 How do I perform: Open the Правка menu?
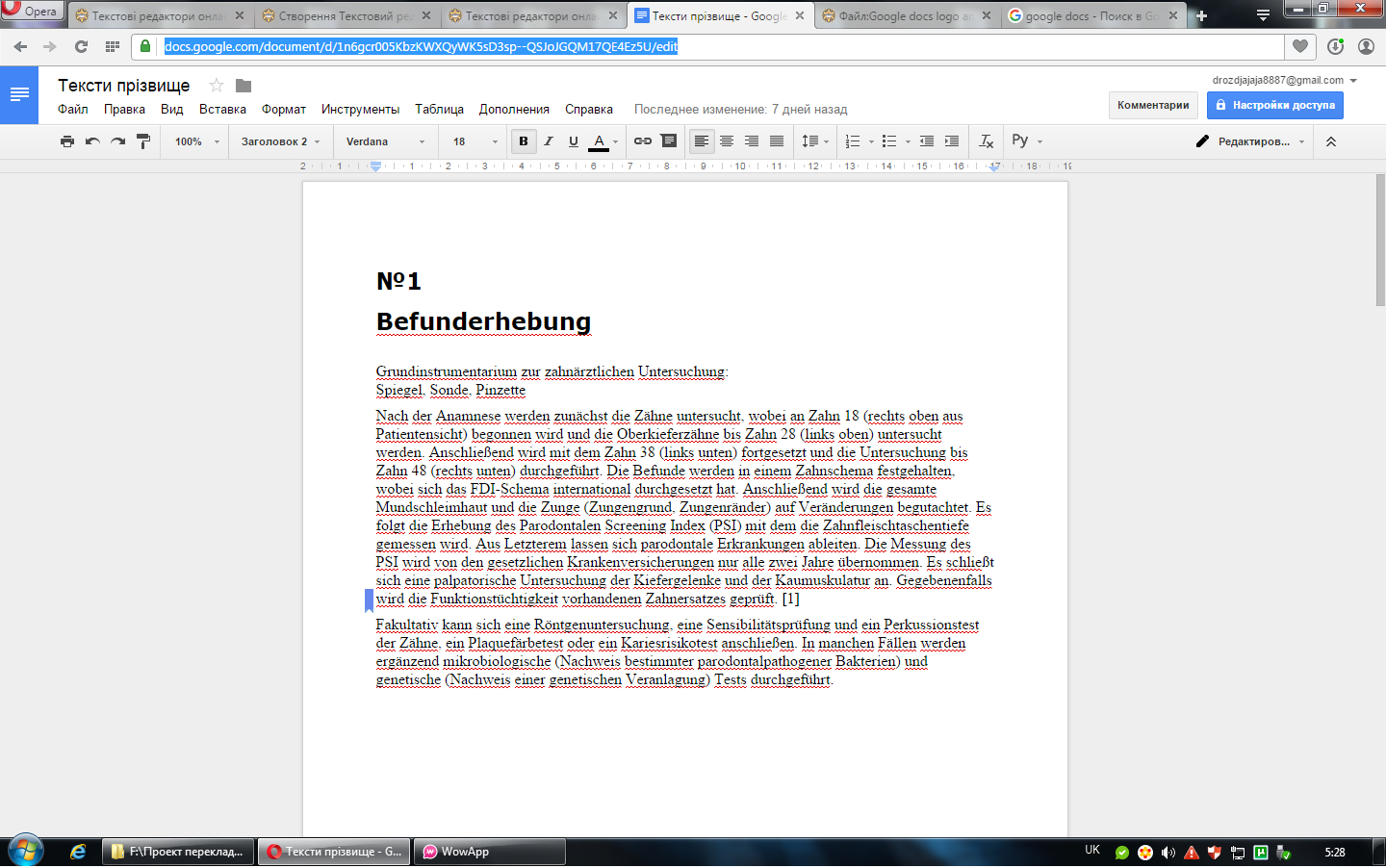[x=124, y=109]
